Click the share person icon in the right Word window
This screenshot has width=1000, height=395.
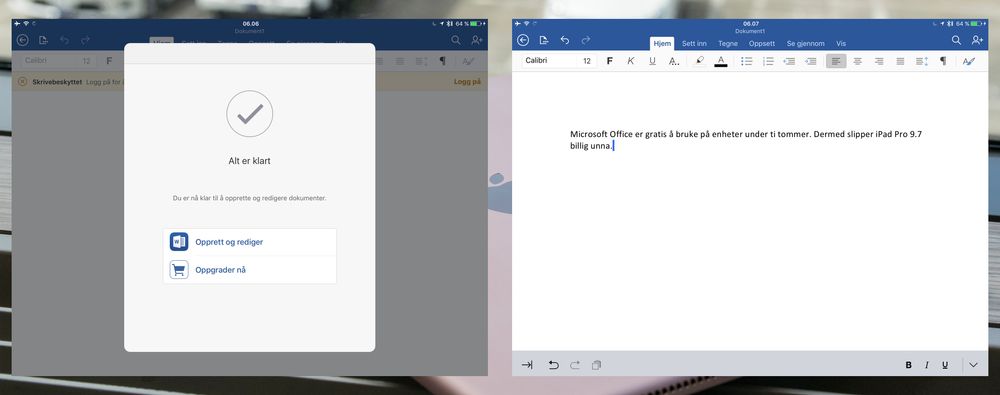[977, 40]
